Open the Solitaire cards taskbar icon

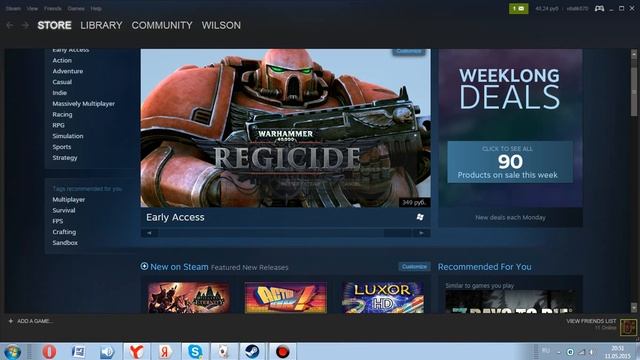223,351
